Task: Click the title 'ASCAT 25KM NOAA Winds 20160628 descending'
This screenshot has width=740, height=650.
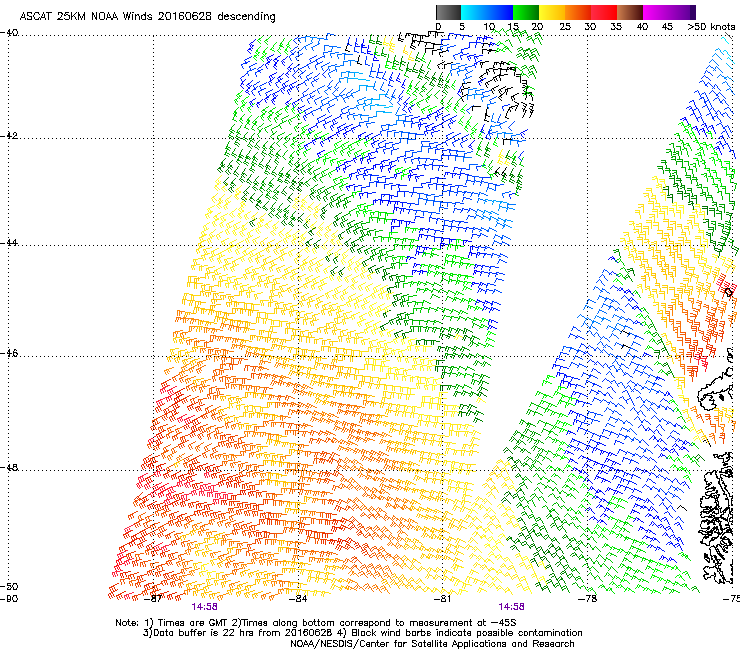Action: click(148, 16)
